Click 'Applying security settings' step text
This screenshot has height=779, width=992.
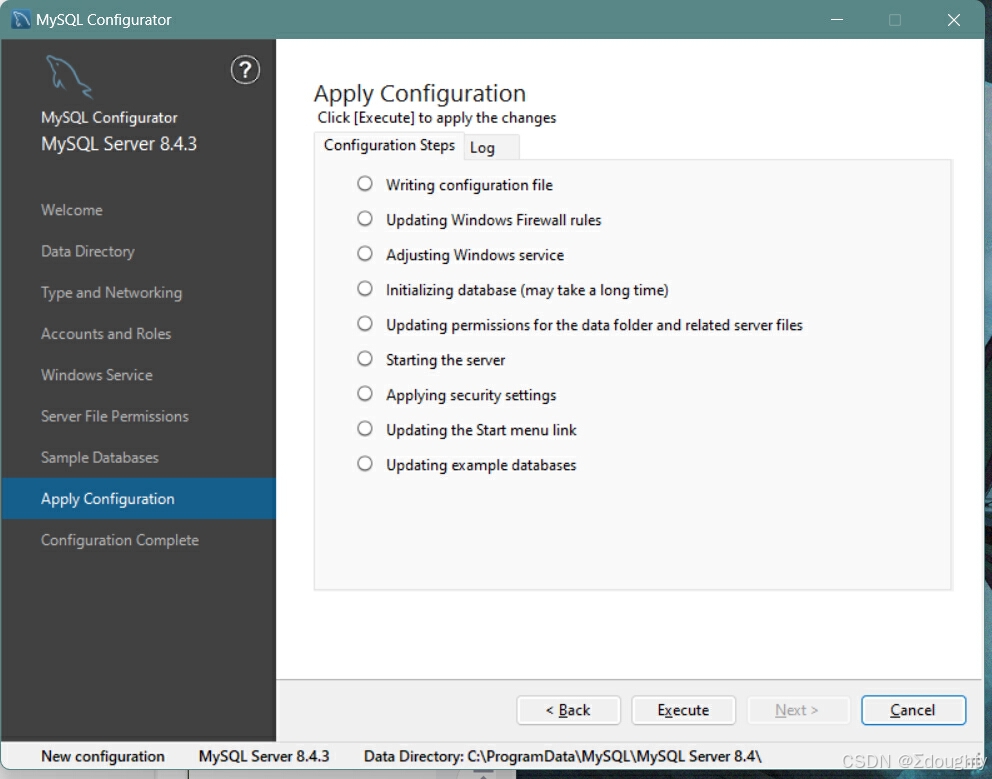click(471, 395)
